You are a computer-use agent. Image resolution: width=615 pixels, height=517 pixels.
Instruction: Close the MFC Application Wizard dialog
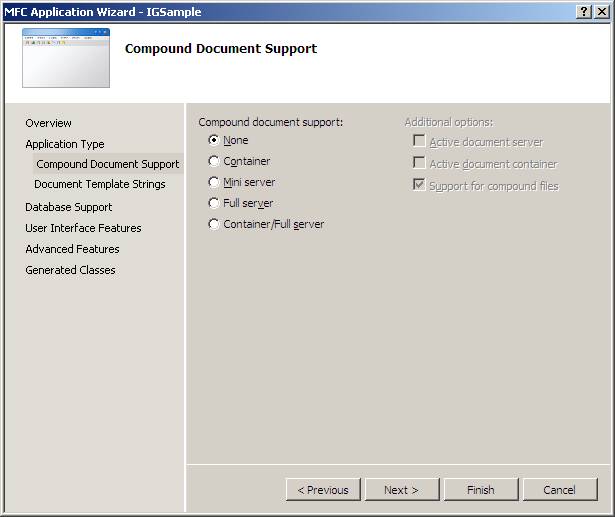click(602, 11)
